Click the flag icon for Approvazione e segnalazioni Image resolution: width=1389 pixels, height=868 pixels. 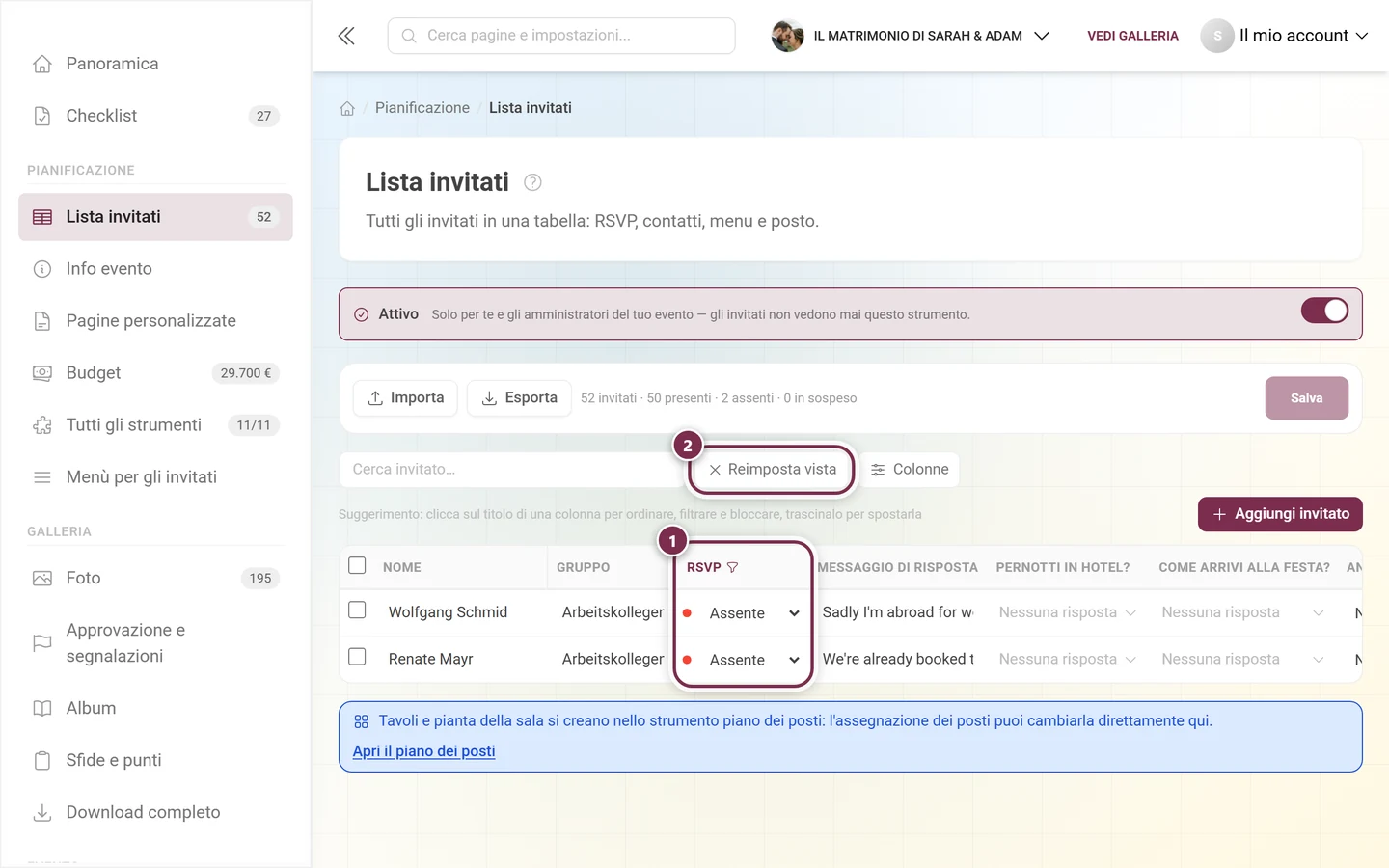click(x=42, y=643)
